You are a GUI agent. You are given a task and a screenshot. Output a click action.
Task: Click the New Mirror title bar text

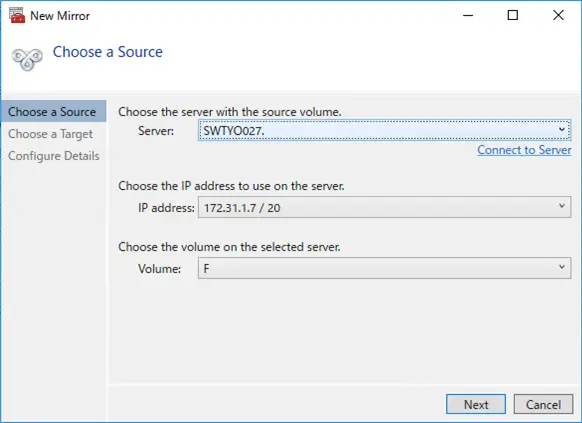click(60, 16)
